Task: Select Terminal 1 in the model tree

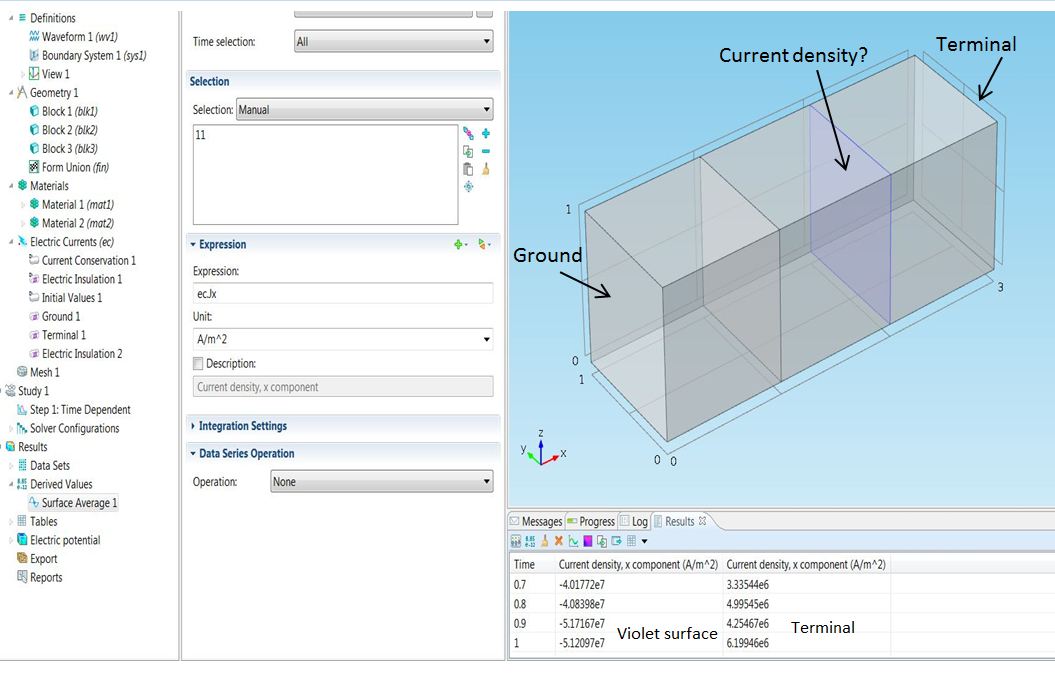Action: [63, 335]
